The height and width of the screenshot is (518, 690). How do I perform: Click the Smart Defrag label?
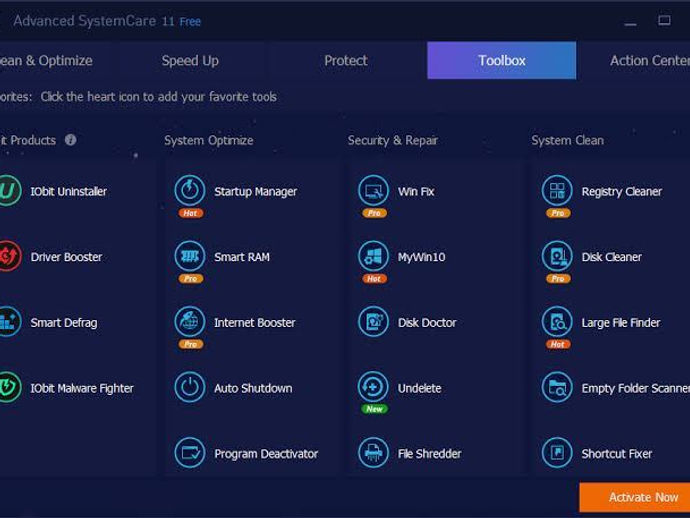pyautogui.click(x=64, y=323)
